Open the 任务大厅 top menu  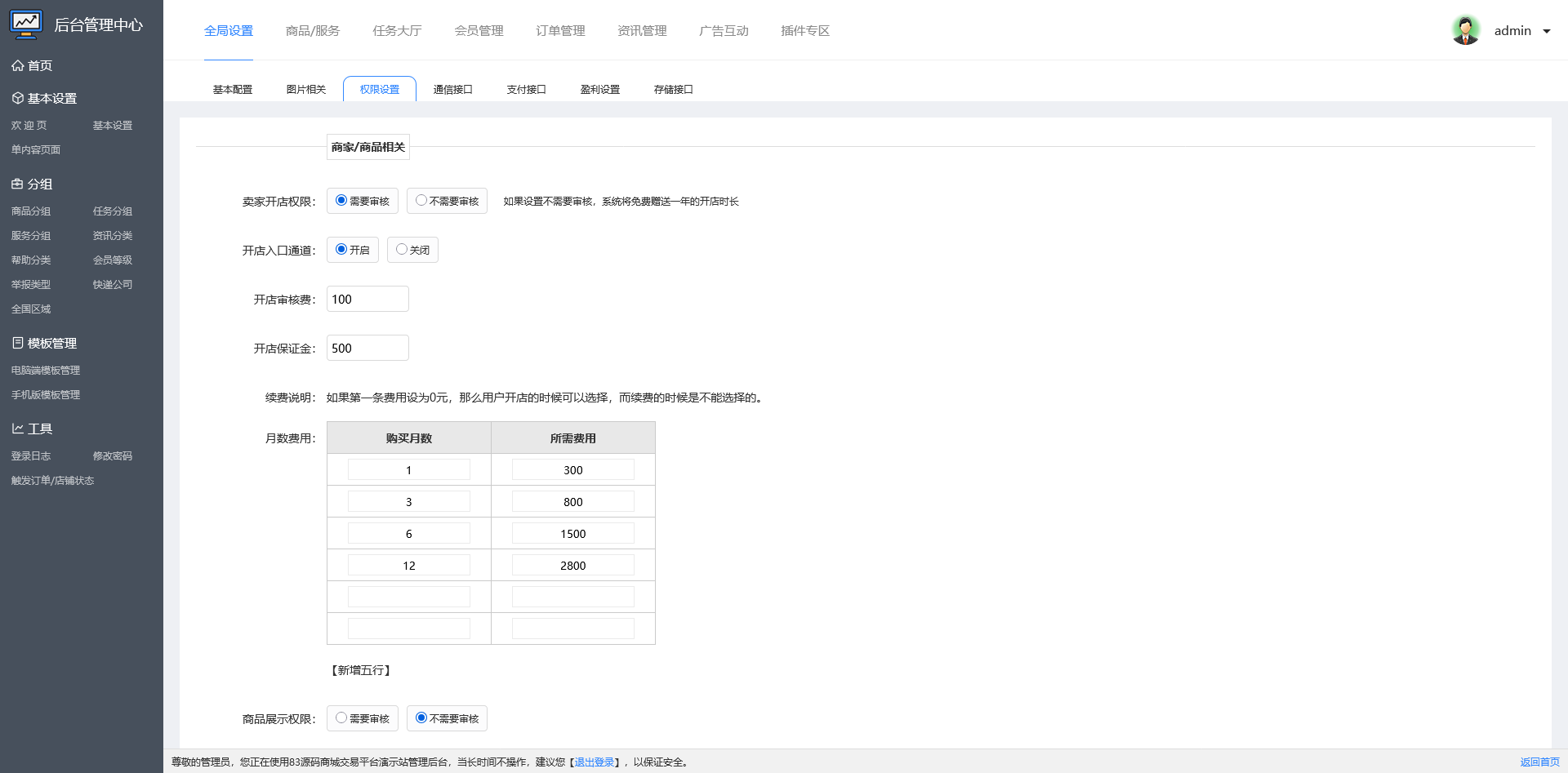point(397,30)
